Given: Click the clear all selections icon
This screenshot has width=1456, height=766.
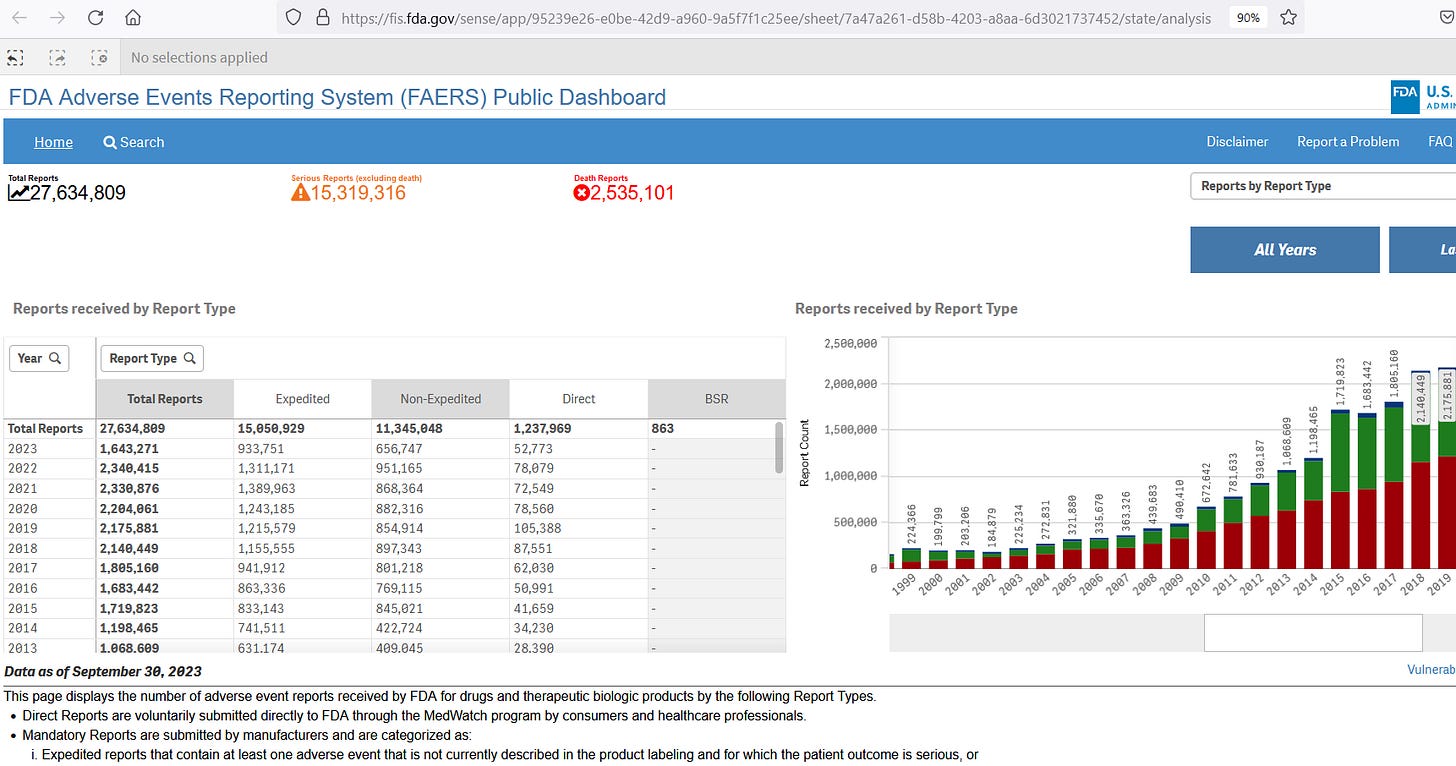Looking at the screenshot, I should 99,57.
